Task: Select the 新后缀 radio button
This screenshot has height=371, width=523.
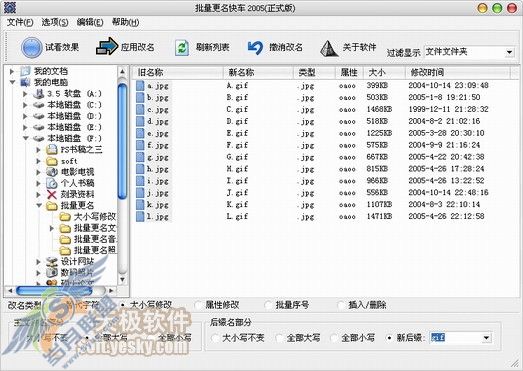Action: click(x=389, y=338)
